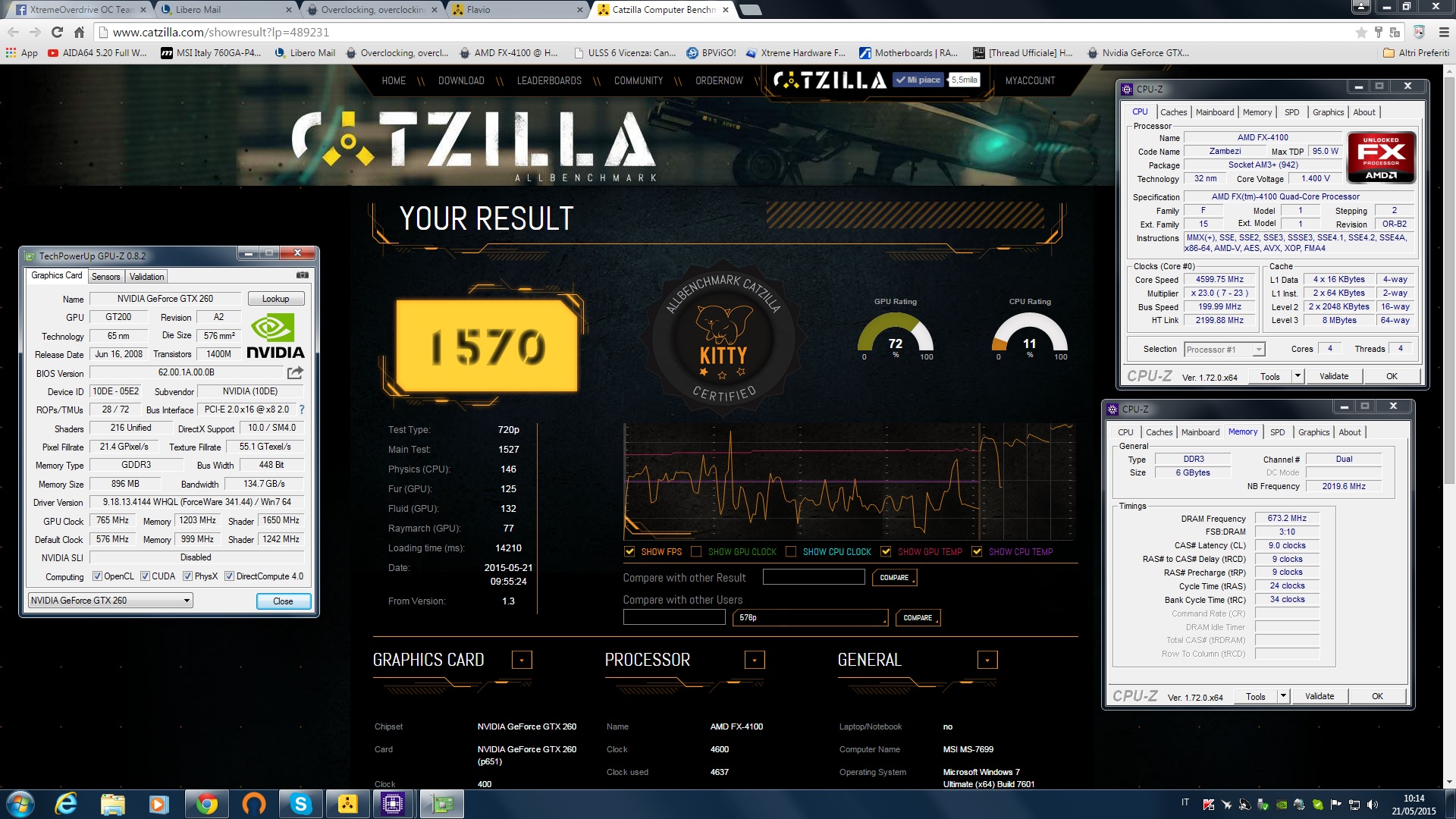Click COMPARE next to the 576p dropdown
This screenshot has height=819, width=1456.
click(x=918, y=618)
